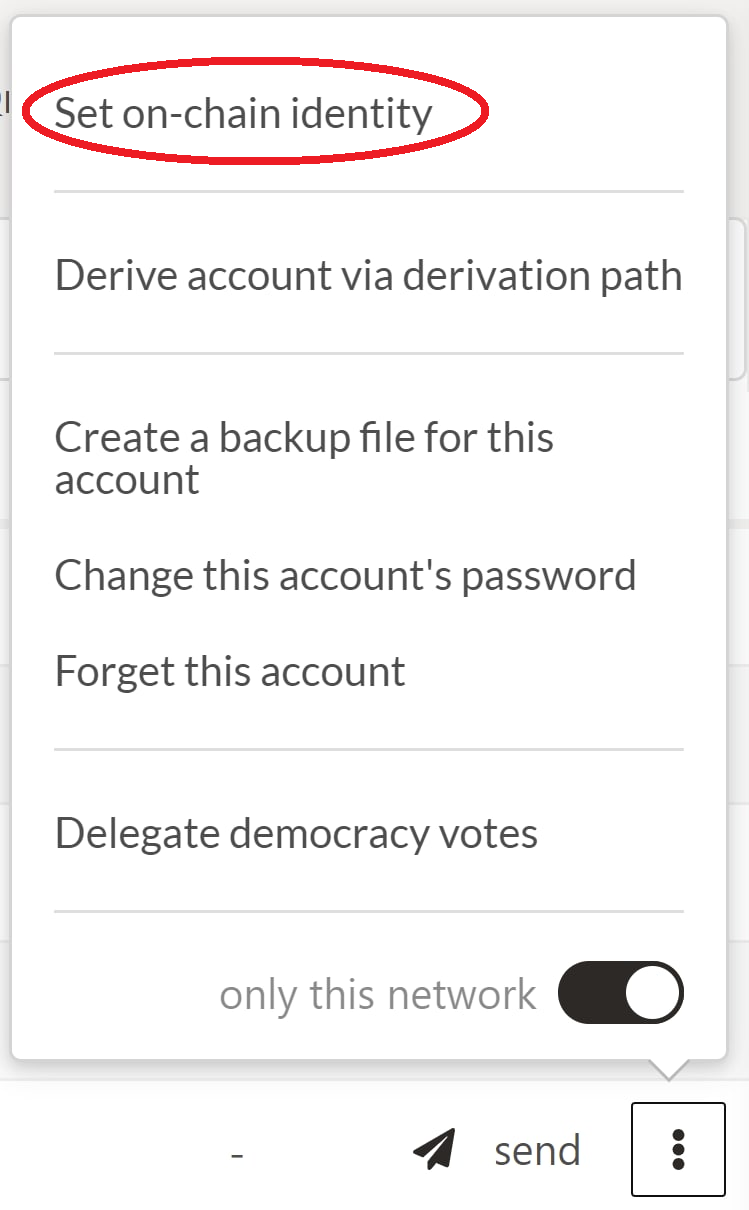
Task: Click the word identity in the circled entry
Action: tap(362, 113)
